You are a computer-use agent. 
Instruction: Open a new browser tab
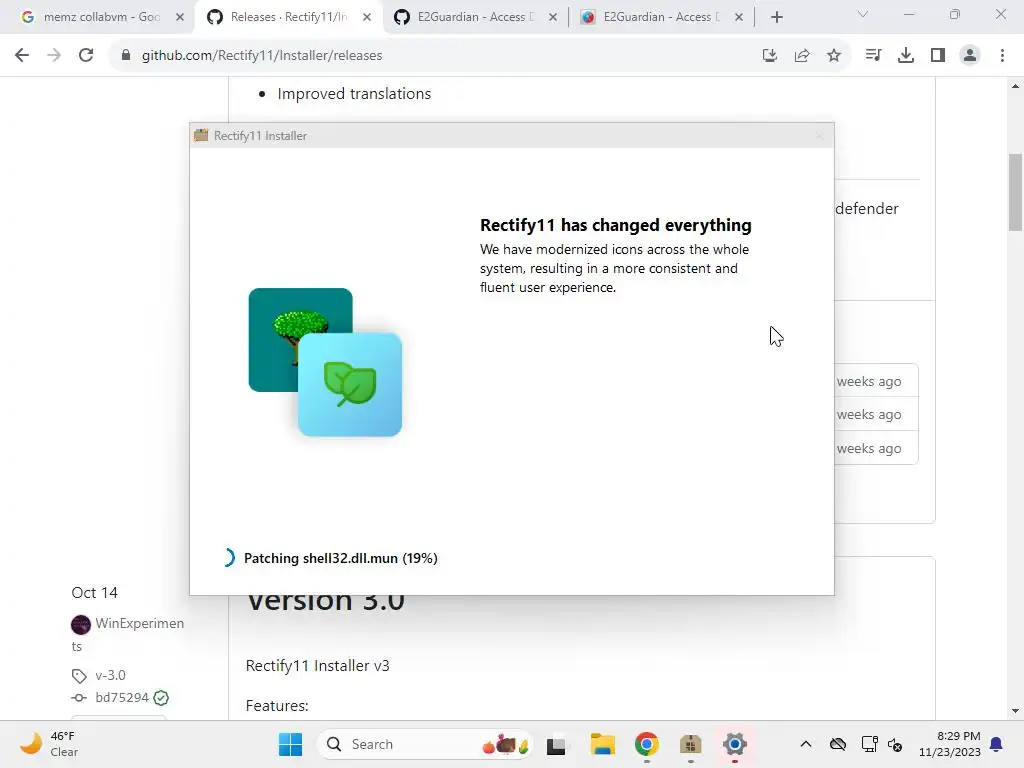[776, 18]
